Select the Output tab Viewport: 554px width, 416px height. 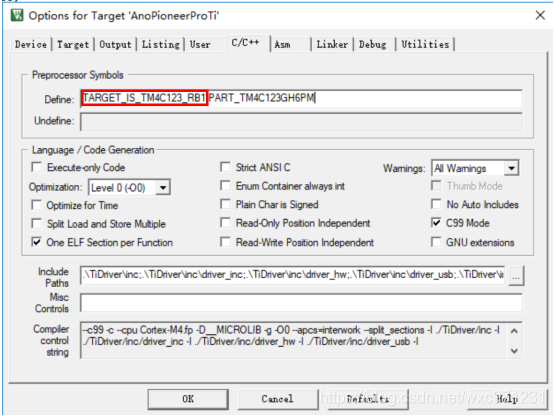point(115,45)
